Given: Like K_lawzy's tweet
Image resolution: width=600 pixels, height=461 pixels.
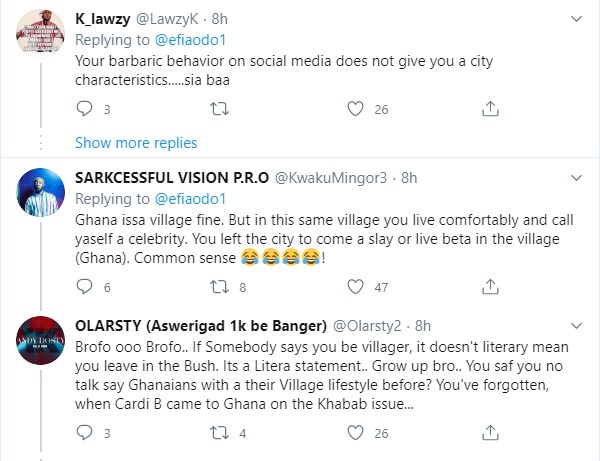Looking at the screenshot, I should pyautogui.click(x=354, y=110).
